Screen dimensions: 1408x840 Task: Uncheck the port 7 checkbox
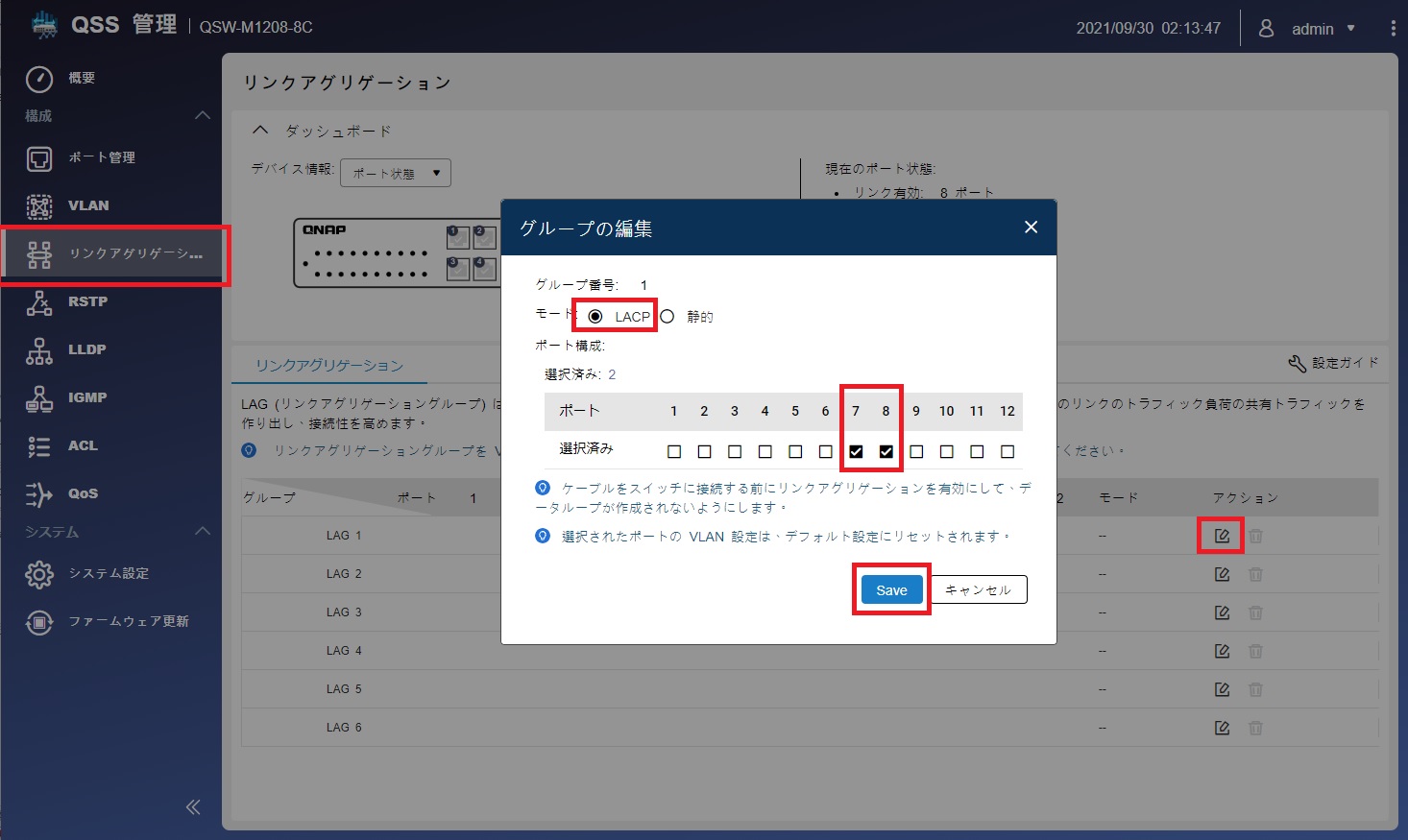856,451
